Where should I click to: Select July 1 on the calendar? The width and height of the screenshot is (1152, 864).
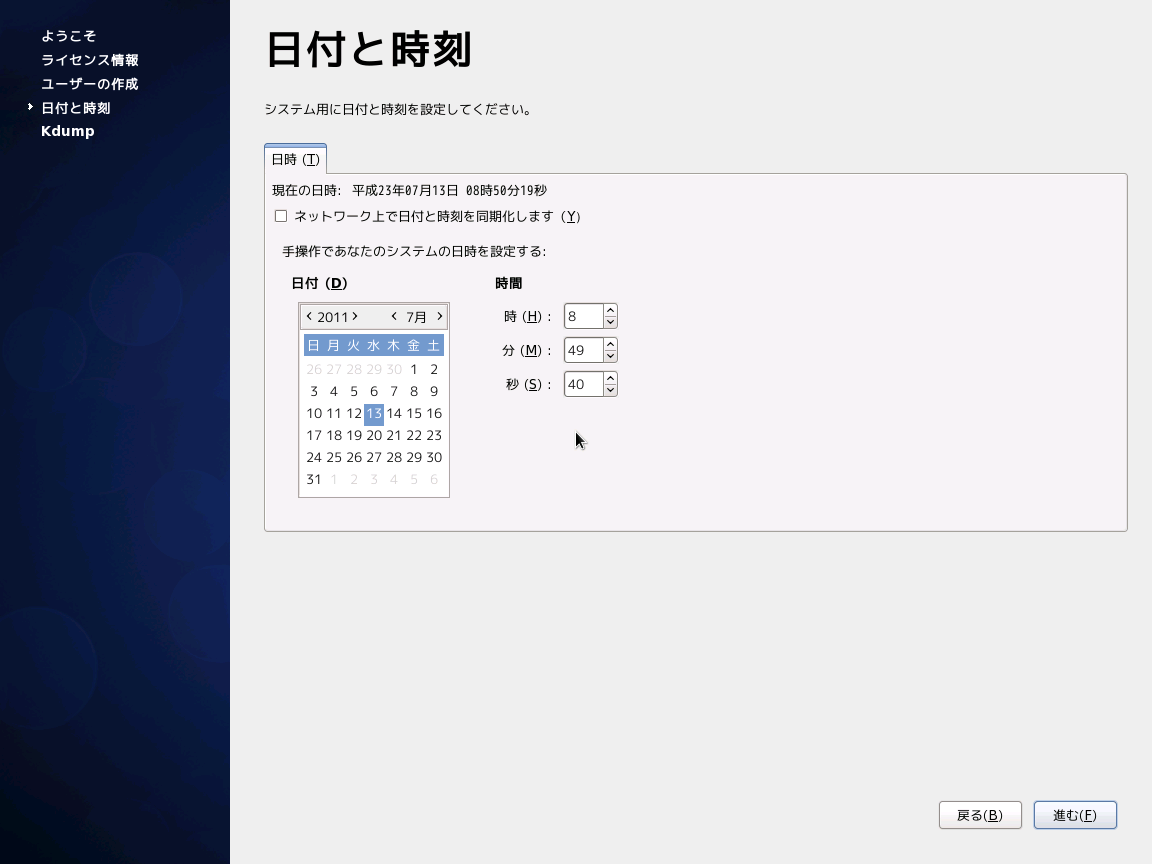413,369
